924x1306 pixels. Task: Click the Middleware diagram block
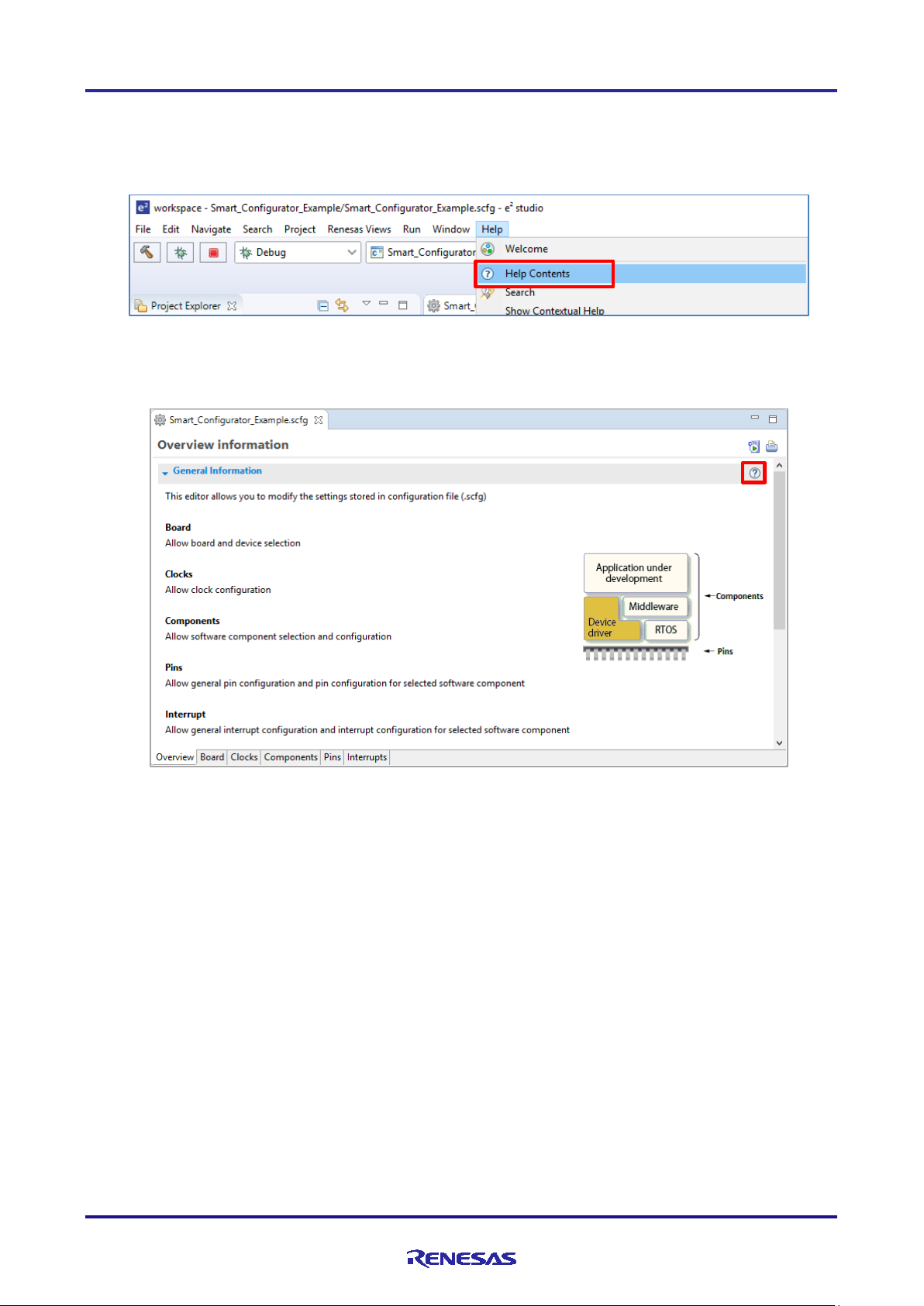653,607
